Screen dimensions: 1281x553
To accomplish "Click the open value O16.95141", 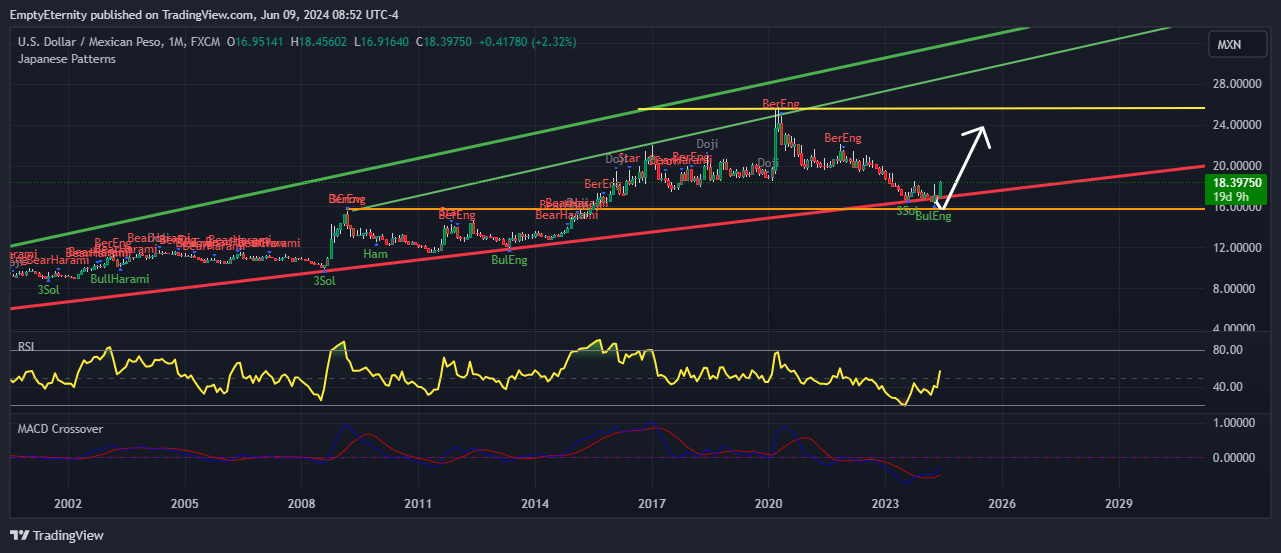I will click(x=256, y=42).
